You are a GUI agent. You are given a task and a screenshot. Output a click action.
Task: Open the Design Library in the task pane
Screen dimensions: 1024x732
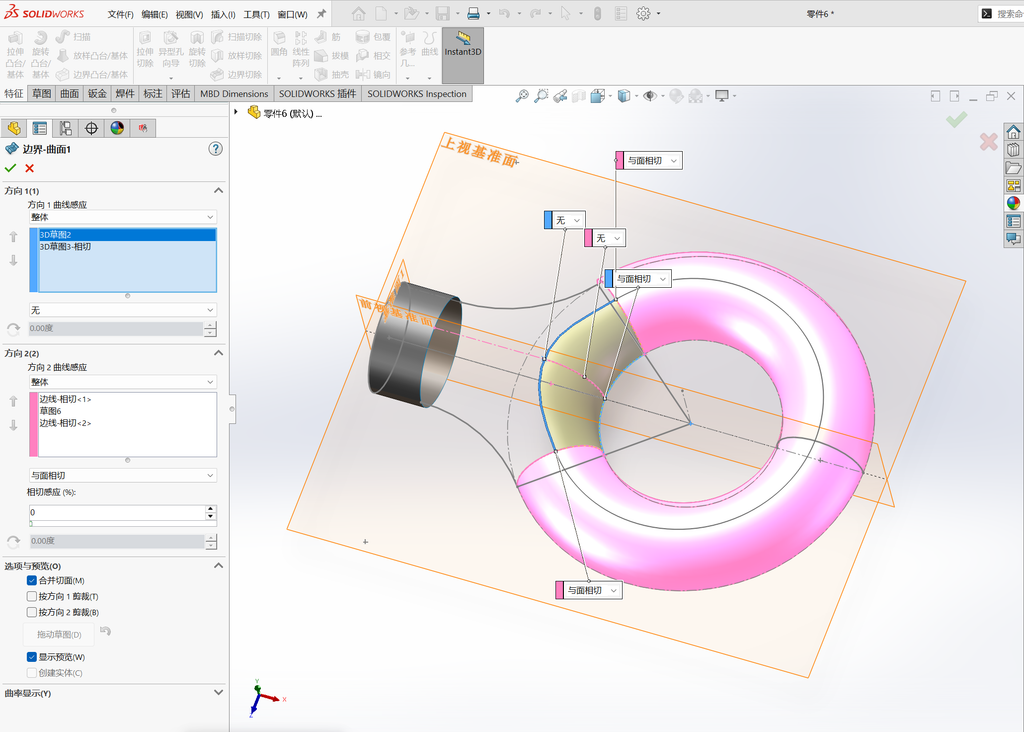point(1013,150)
